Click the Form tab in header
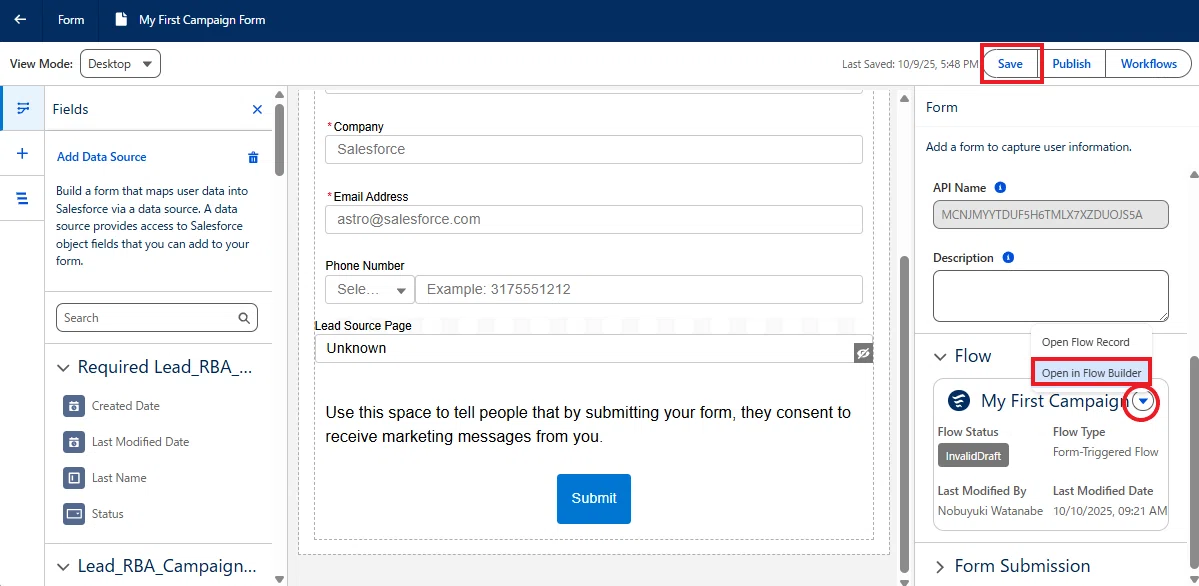 click(x=71, y=20)
